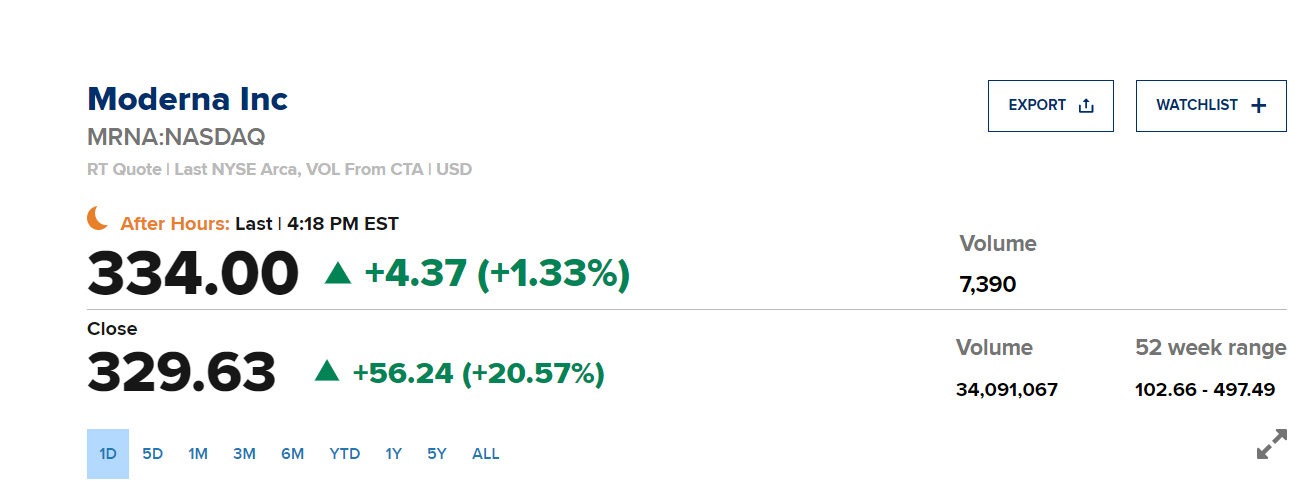The height and width of the screenshot is (483, 1298).
Task: Switch chart to 6M range
Action: [x=292, y=454]
